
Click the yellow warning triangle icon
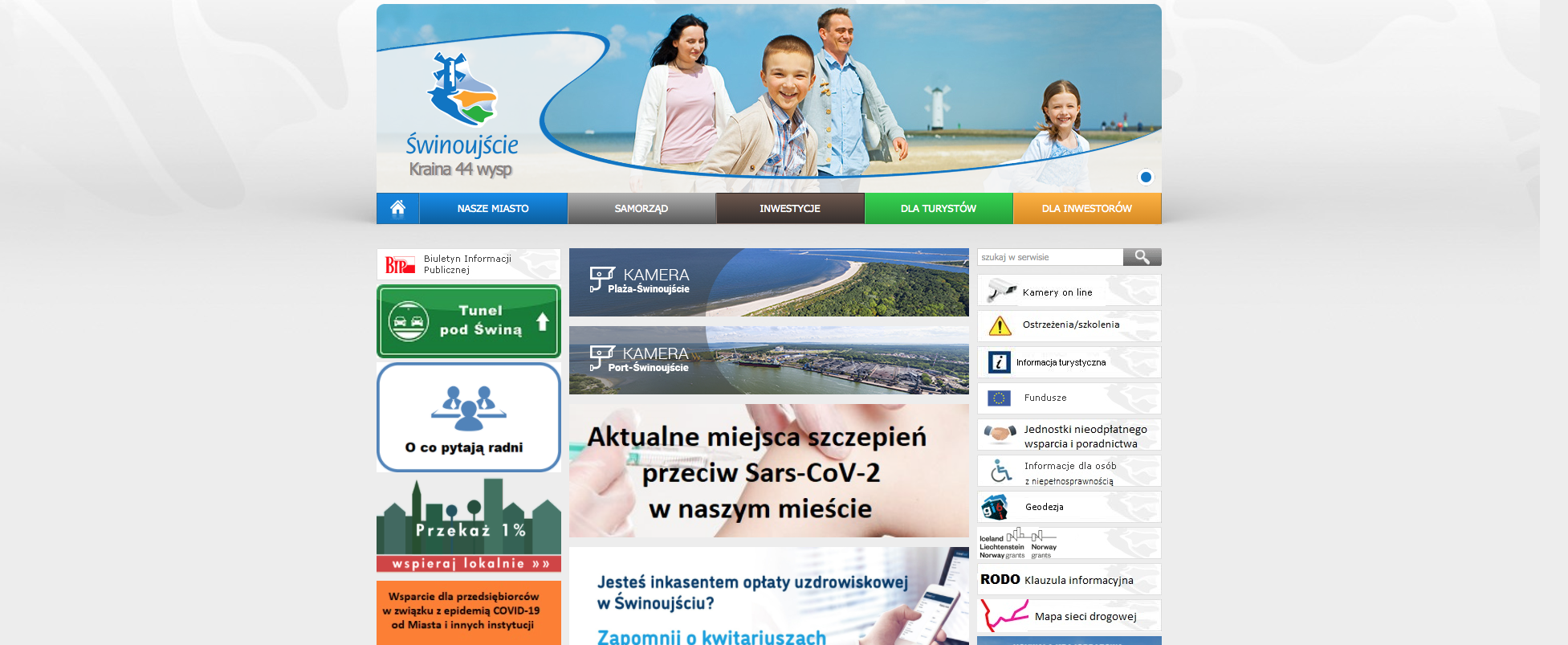(x=1000, y=325)
